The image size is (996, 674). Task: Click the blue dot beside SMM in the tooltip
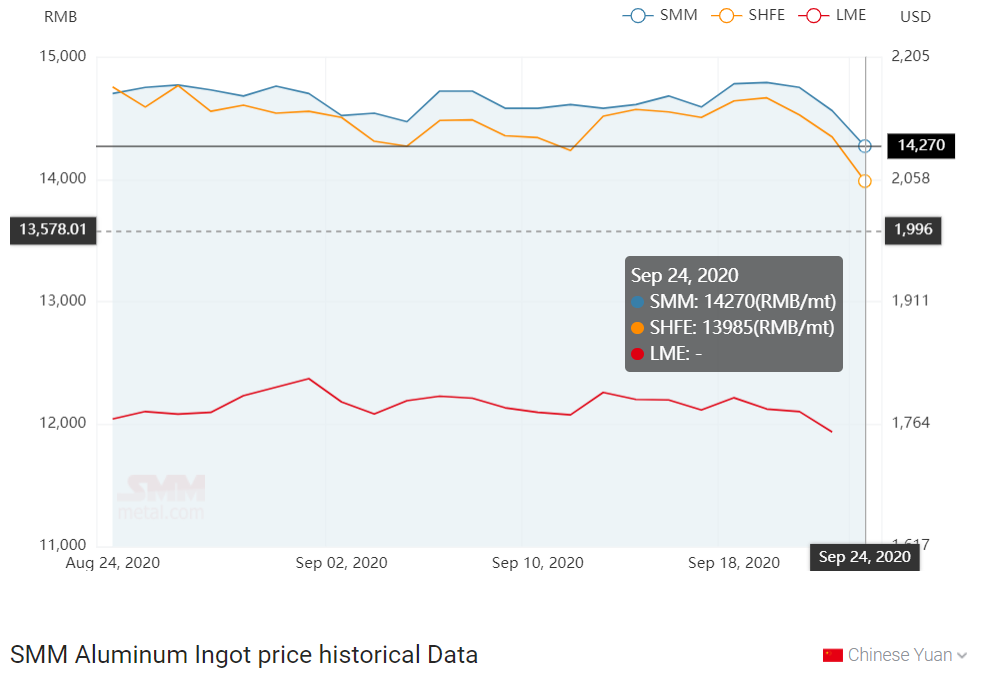[x=637, y=300]
